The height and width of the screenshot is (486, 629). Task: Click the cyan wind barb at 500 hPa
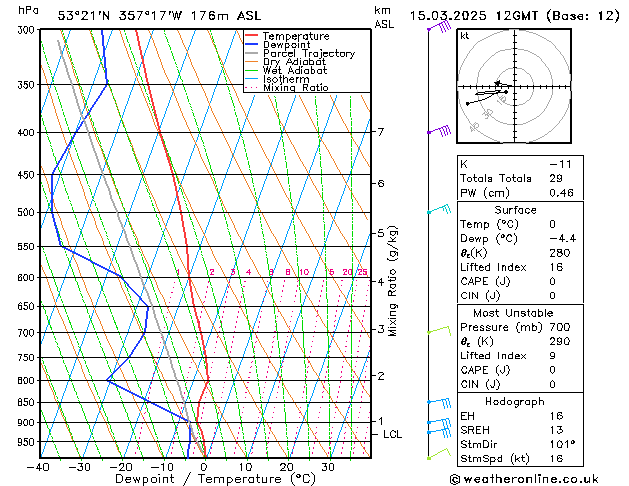pyautogui.click(x=439, y=209)
